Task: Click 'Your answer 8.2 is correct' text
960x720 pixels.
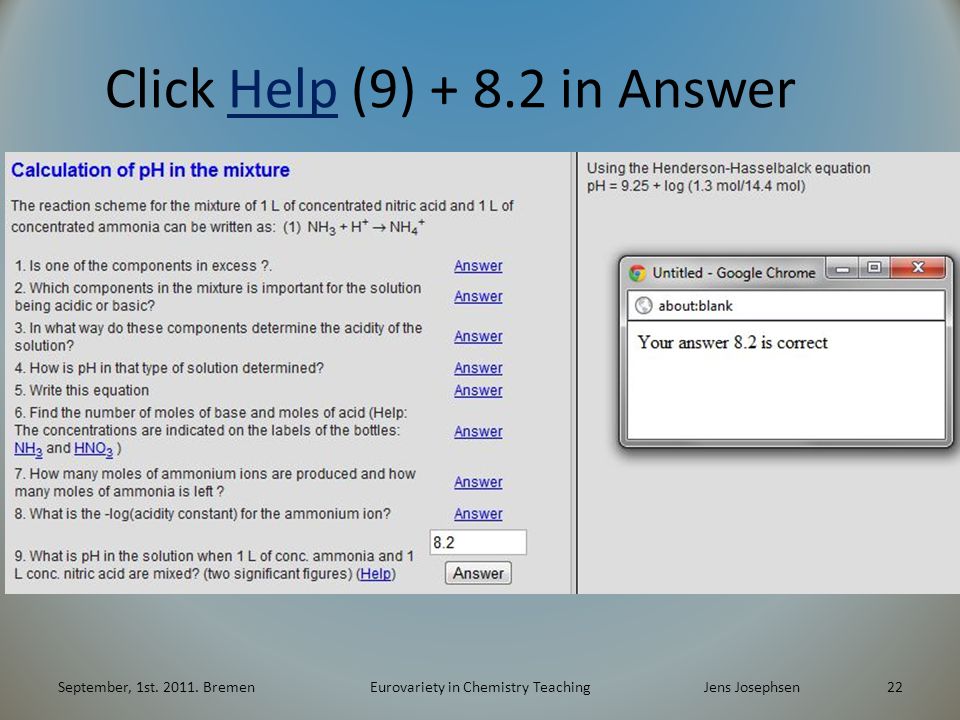Action: (x=732, y=342)
